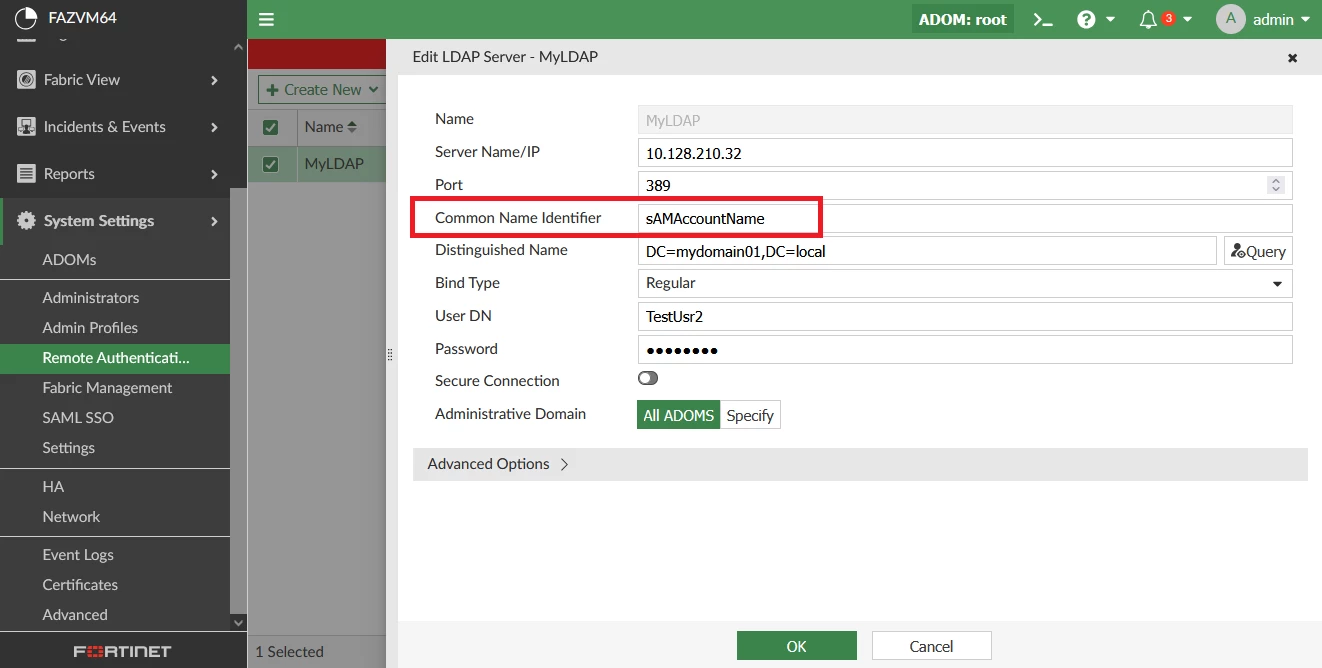Click the Distinguished Name field
Image resolution: width=1322 pixels, height=668 pixels.
927,251
